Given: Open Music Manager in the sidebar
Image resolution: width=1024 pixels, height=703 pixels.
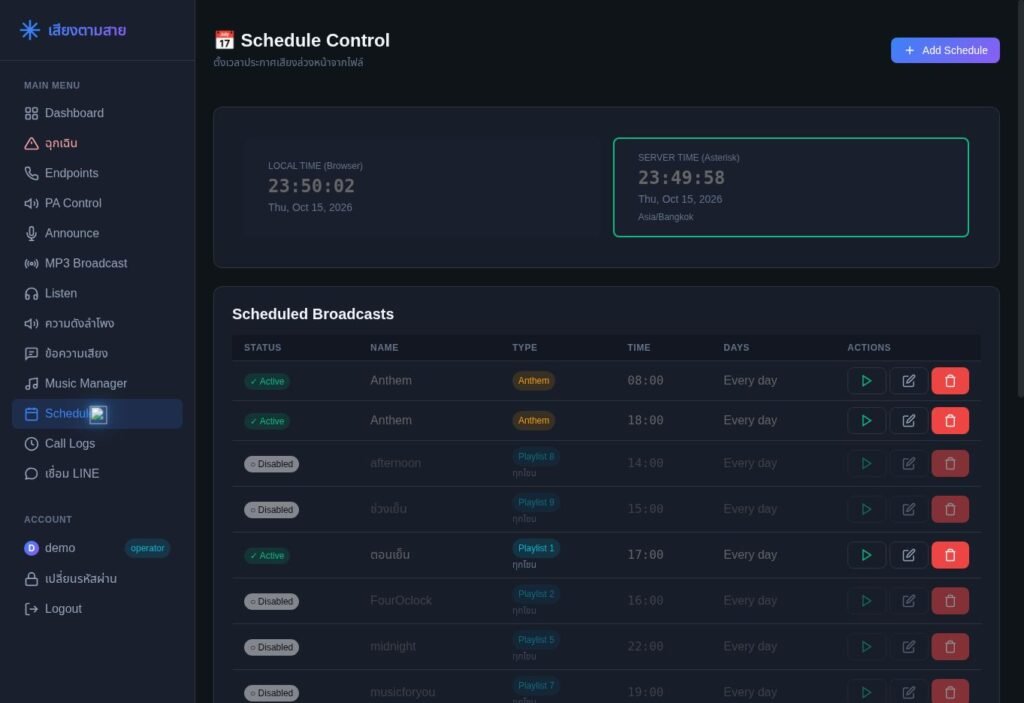Looking at the screenshot, I should 97,384.
